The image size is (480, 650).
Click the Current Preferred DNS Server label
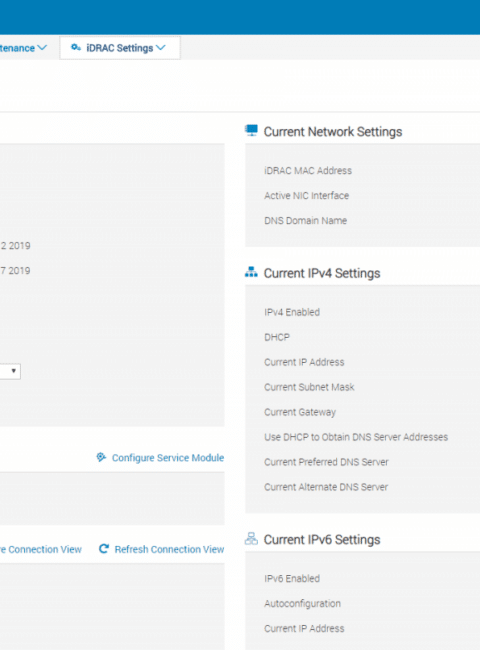326,462
